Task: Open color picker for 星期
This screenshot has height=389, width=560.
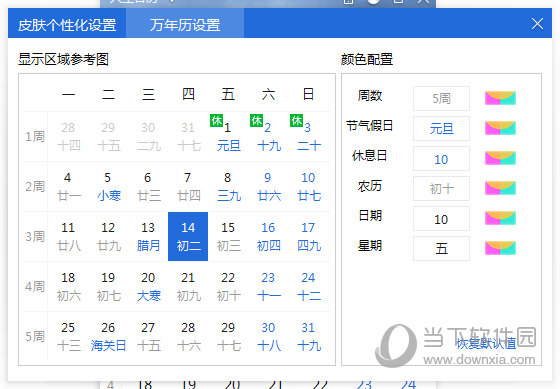Action: 500,248
